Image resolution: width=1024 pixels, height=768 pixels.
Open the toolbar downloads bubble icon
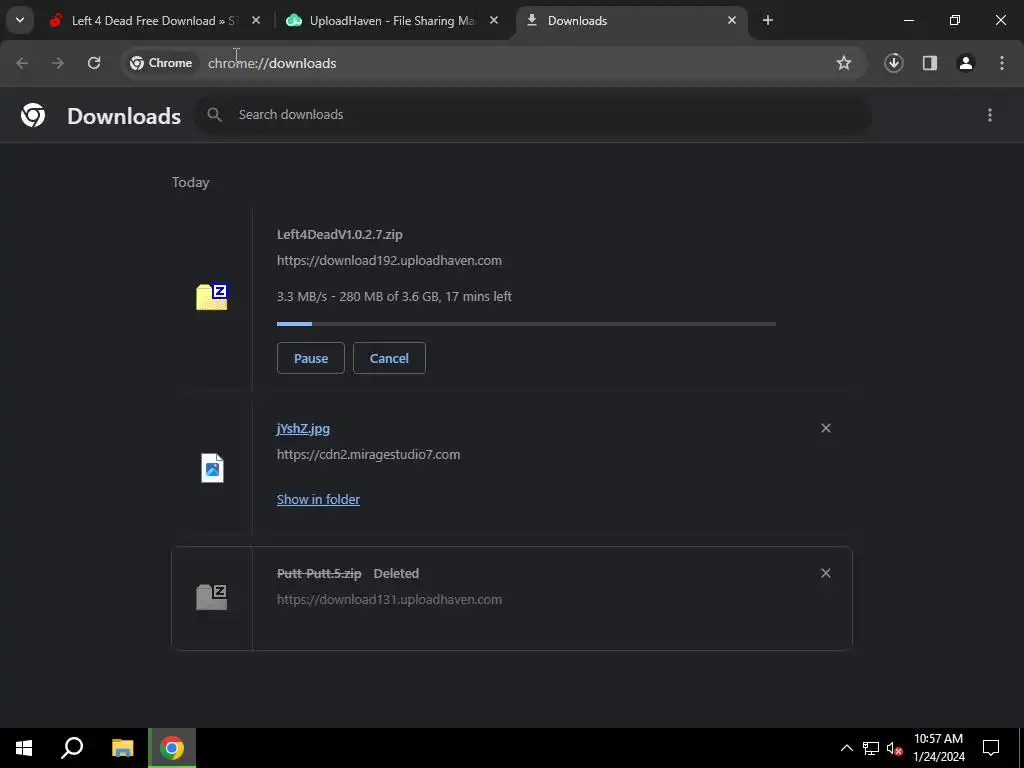tap(894, 63)
